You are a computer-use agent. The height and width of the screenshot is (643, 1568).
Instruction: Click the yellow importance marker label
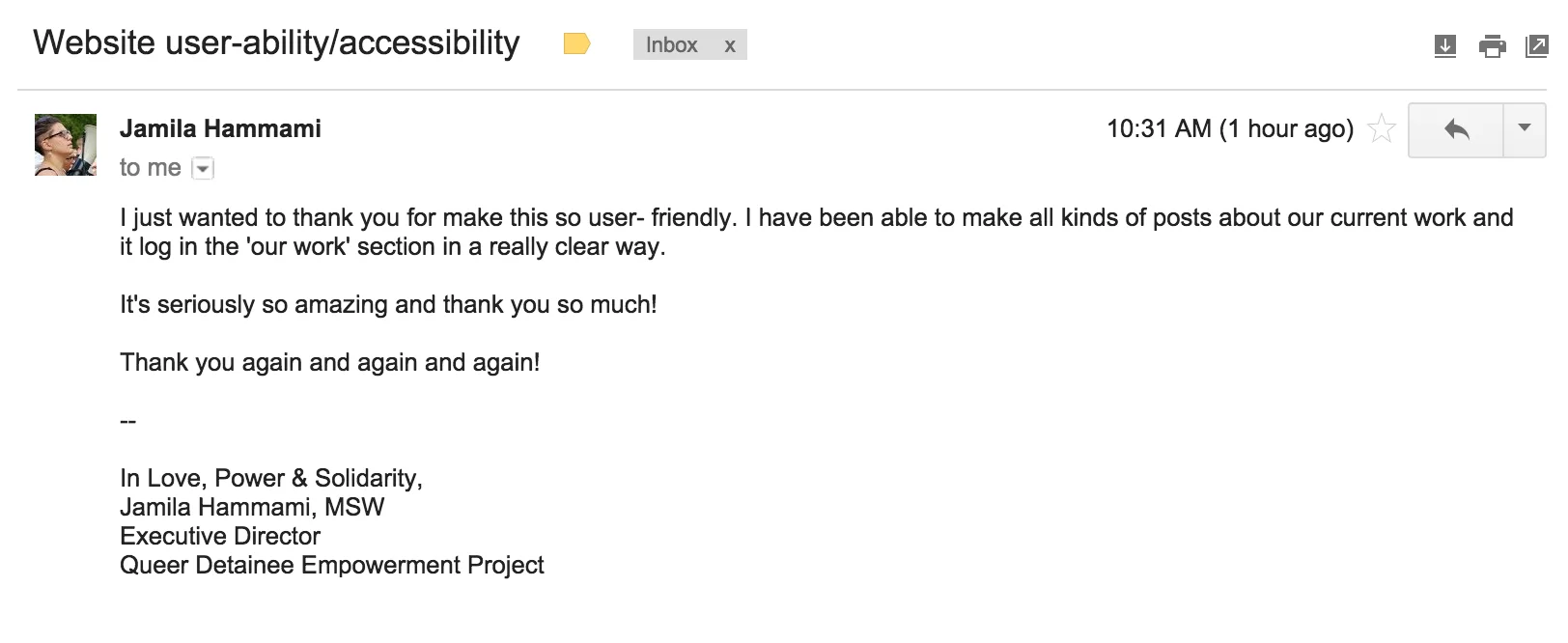(x=576, y=43)
